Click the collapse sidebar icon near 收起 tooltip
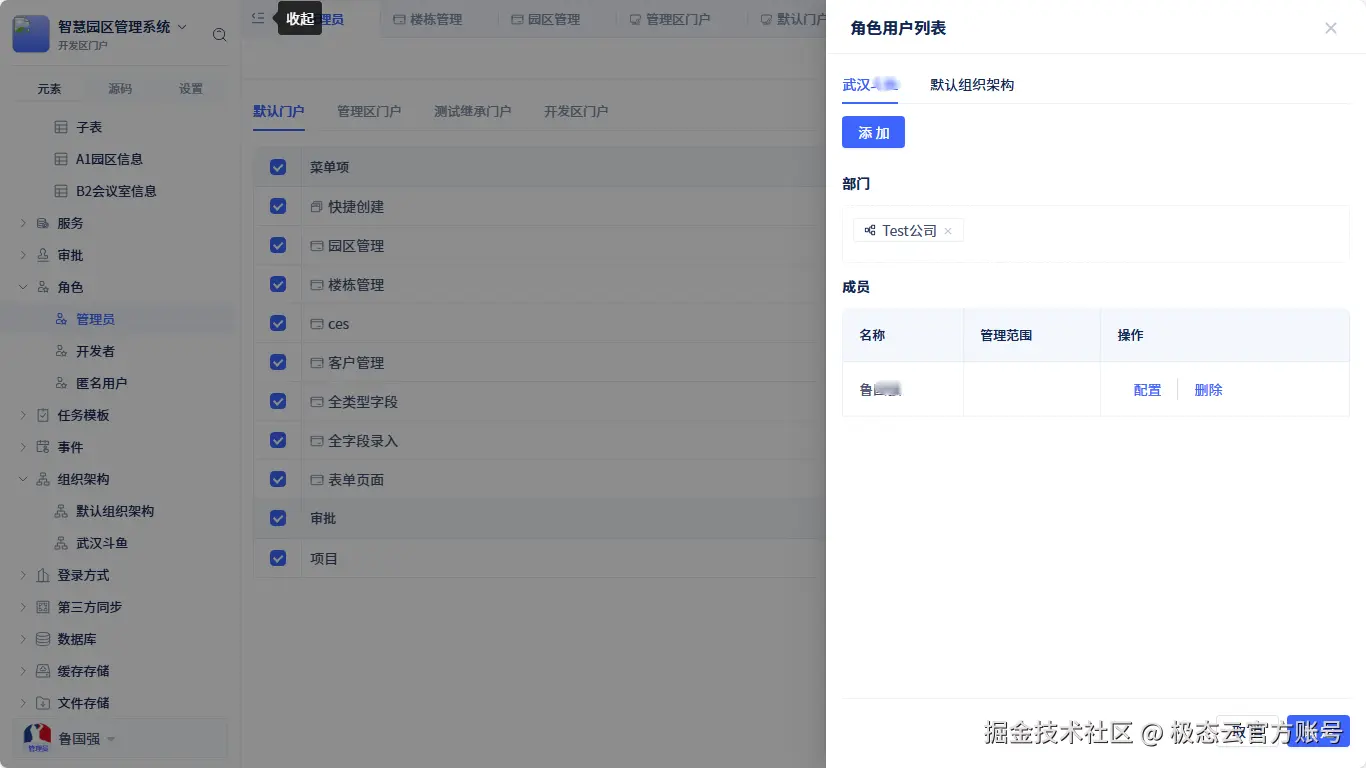Viewport: 1366px width, 768px height. pyautogui.click(x=258, y=18)
